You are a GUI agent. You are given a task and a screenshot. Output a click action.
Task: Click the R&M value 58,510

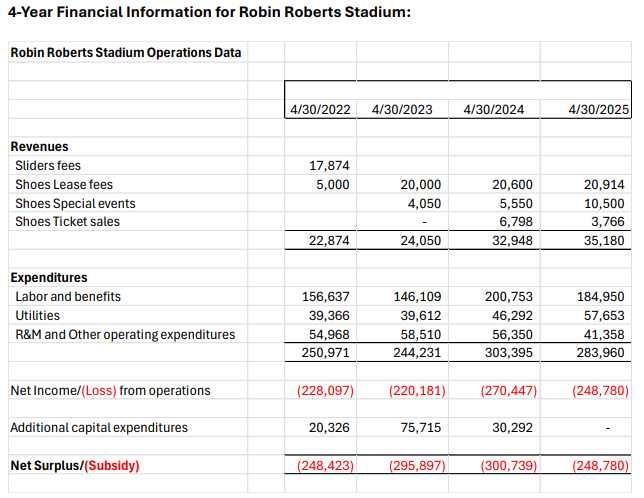coord(421,335)
